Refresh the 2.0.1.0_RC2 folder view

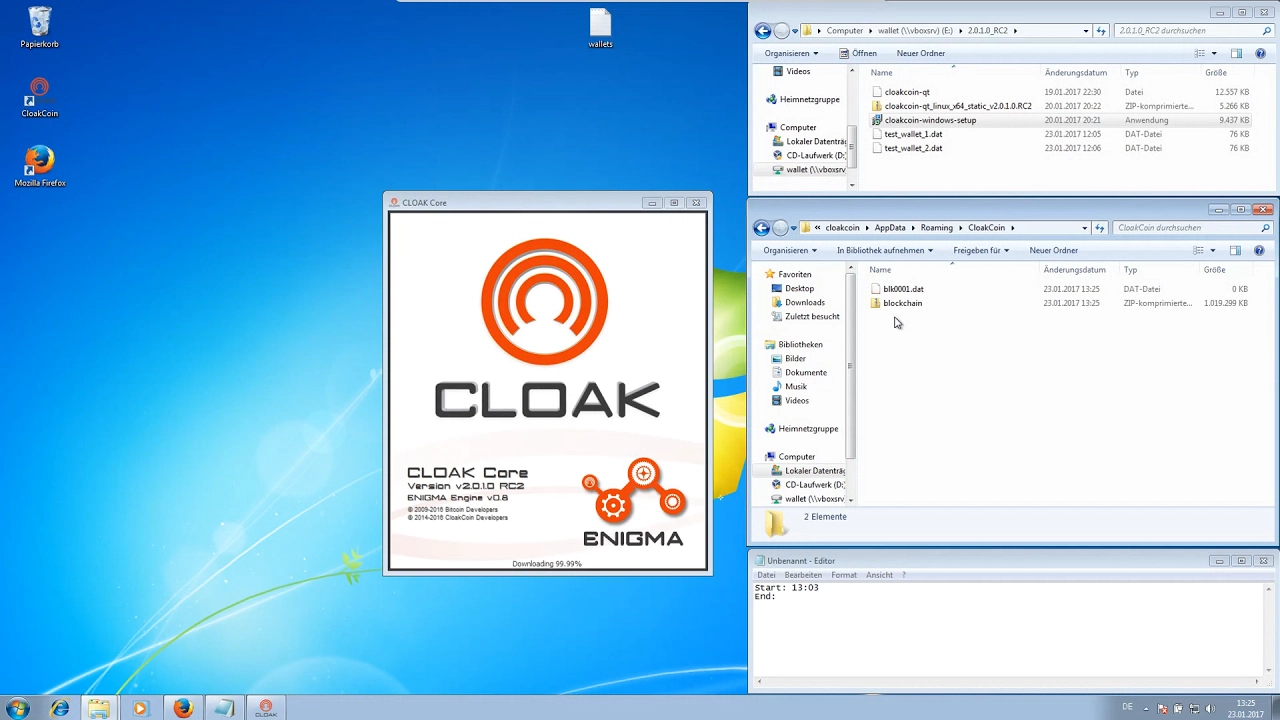click(x=1101, y=31)
